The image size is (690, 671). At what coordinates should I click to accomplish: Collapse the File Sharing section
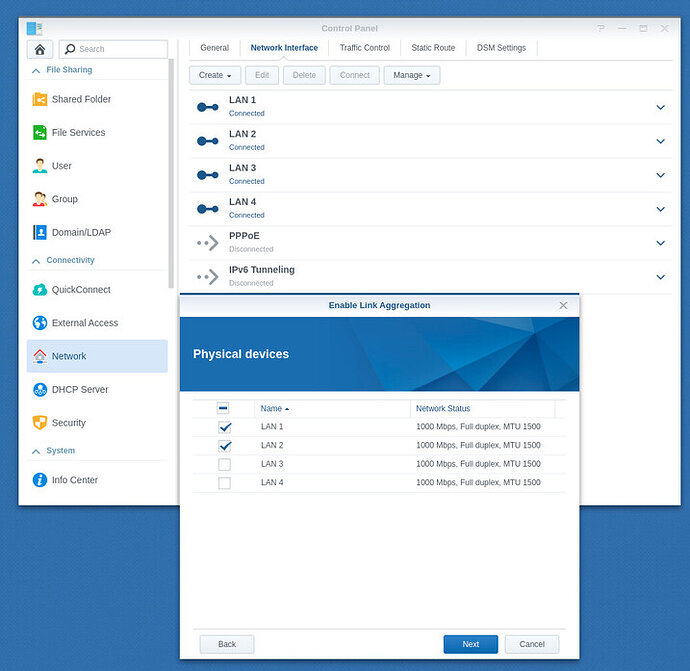tap(37, 70)
